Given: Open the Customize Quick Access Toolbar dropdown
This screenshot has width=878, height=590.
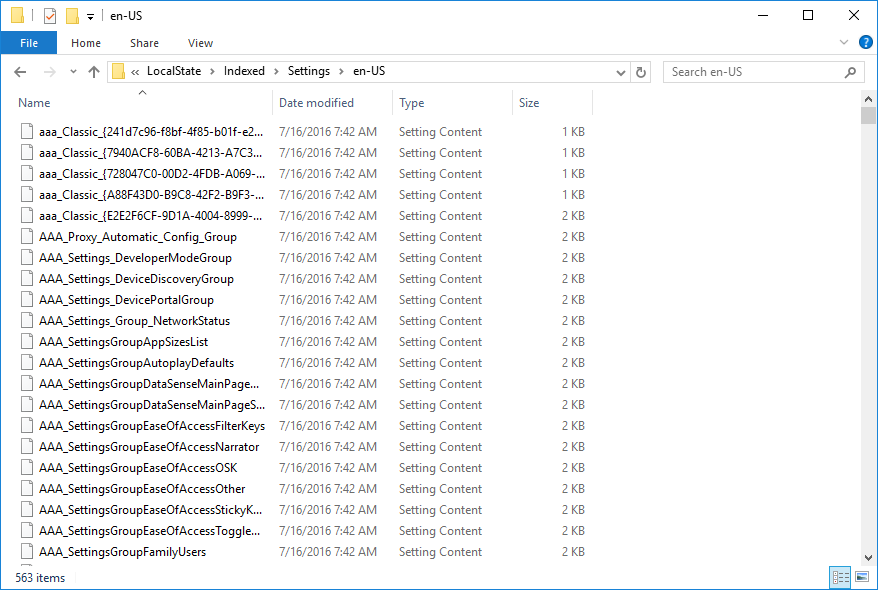Looking at the screenshot, I should pyautogui.click(x=90, y=17).
